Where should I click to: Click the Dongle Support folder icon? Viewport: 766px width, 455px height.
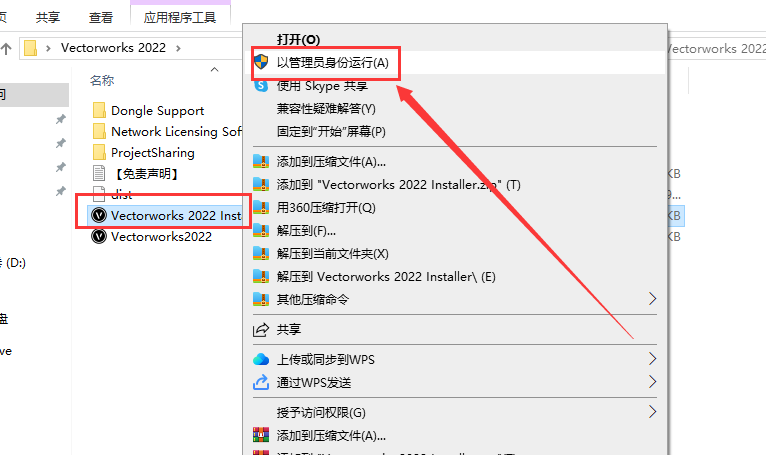(99, 110)
